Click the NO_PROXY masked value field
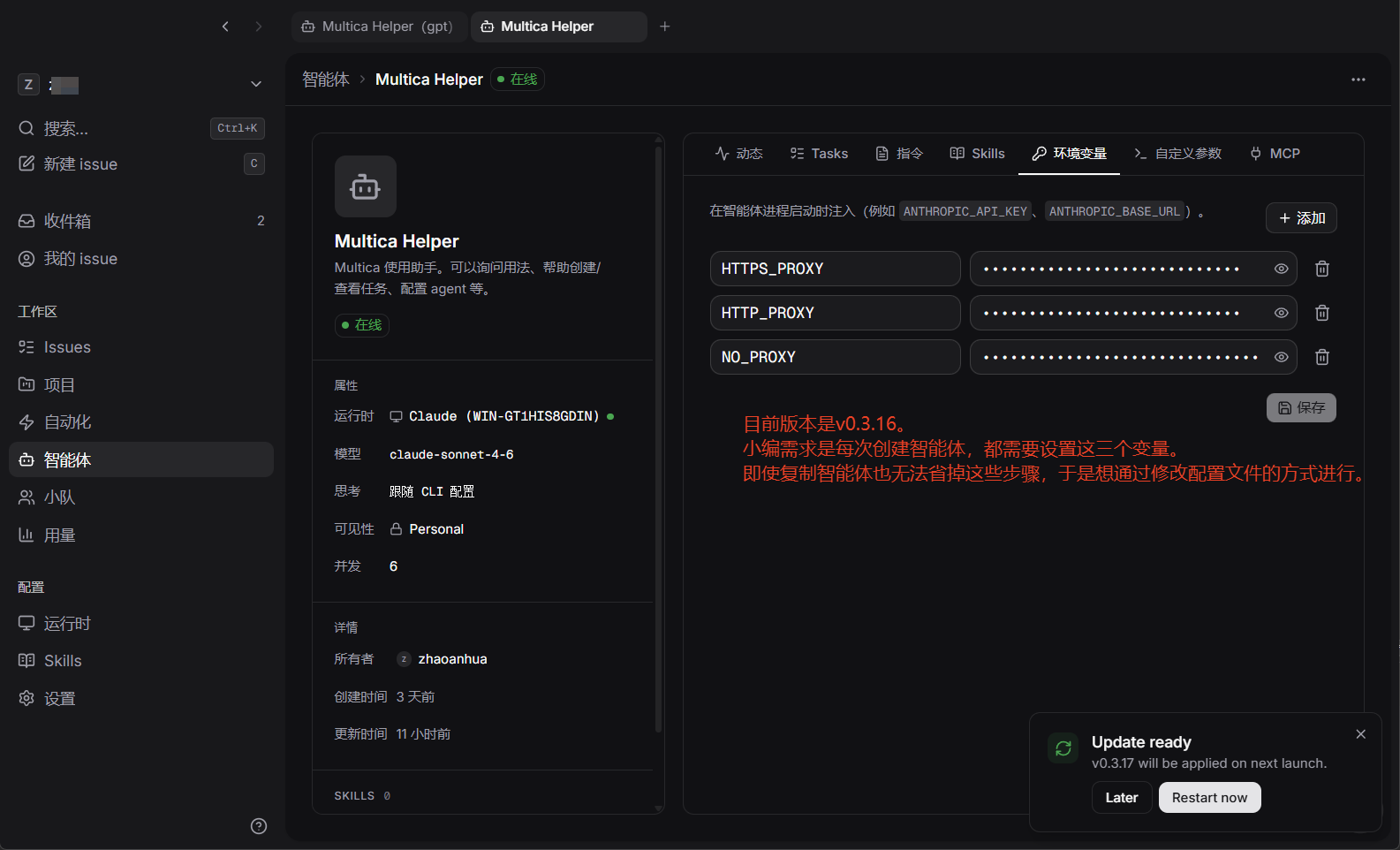 pos(1133,357)
